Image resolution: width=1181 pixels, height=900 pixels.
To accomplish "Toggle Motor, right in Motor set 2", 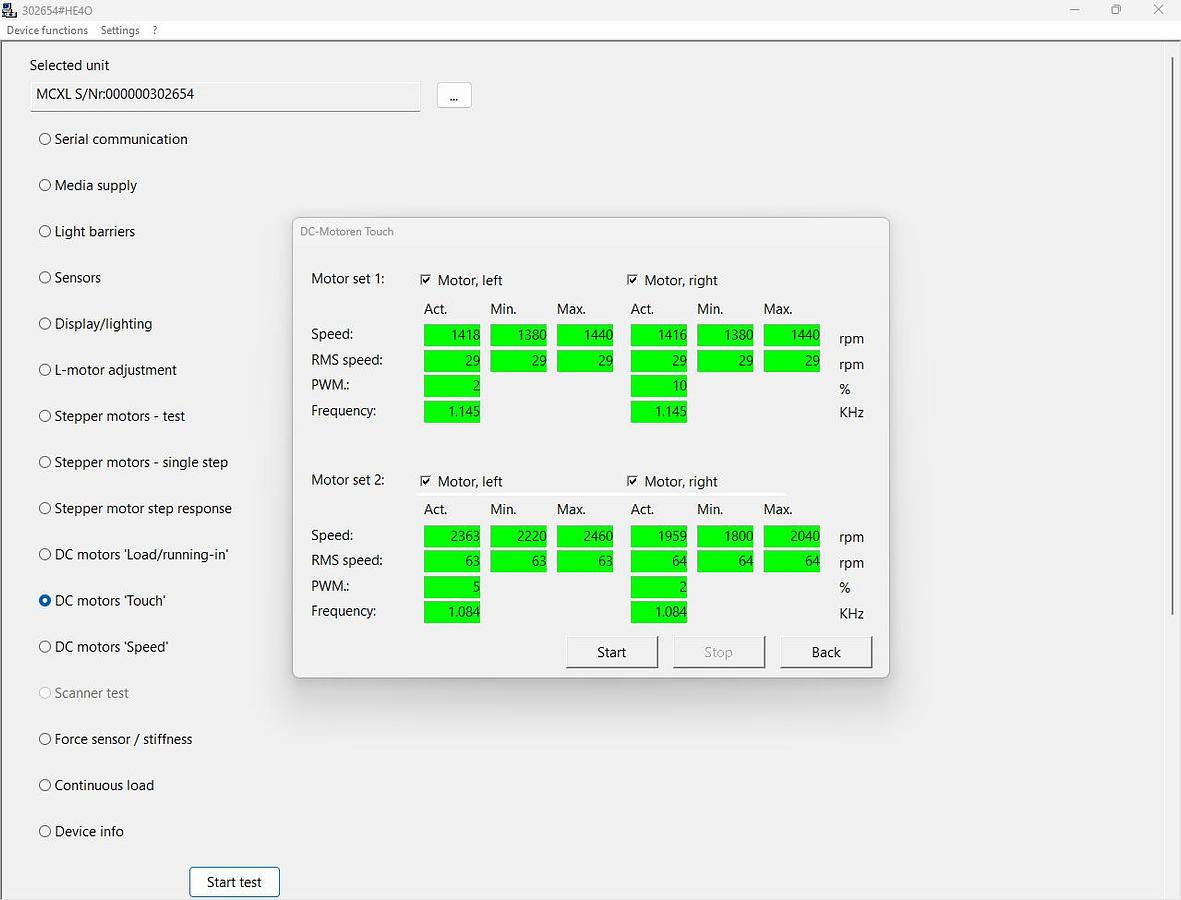I will click(x=632, y=481).
